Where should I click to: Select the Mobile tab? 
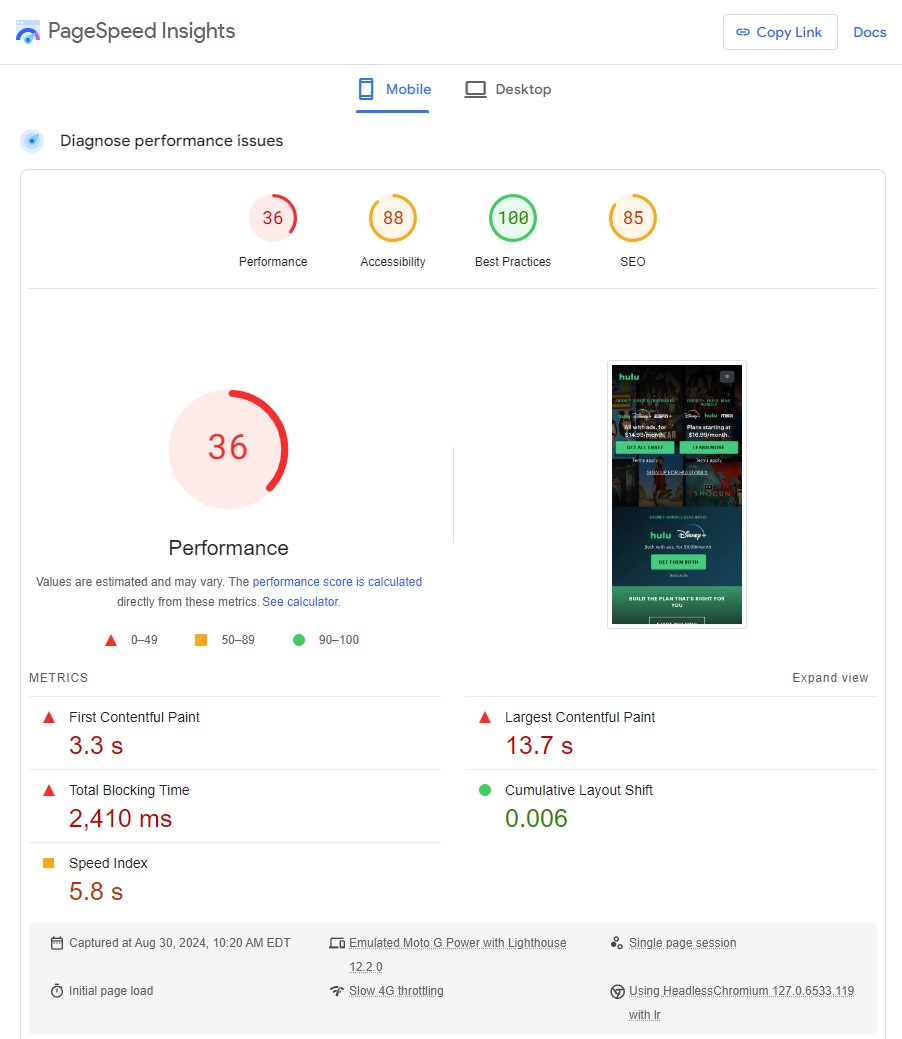click(x=393, y=88)
